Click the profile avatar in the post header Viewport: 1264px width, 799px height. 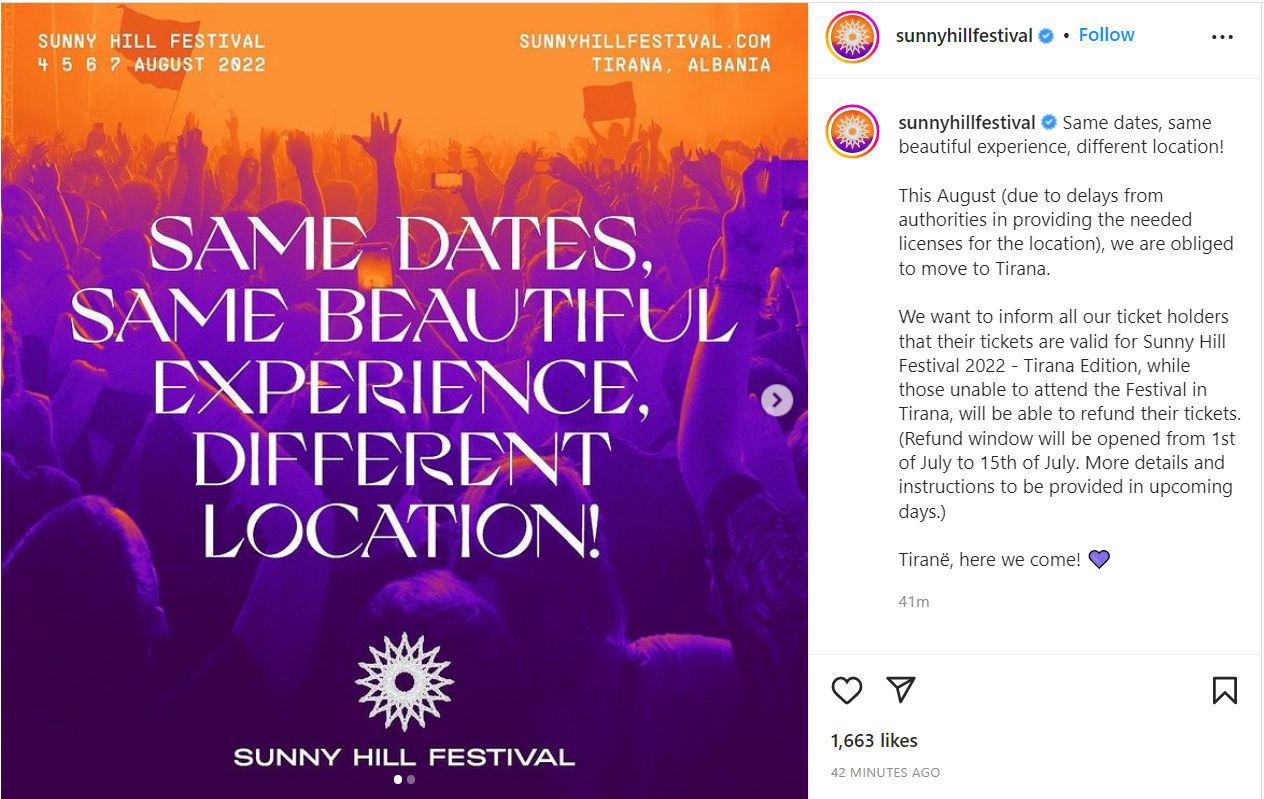(x=852, y=37)
